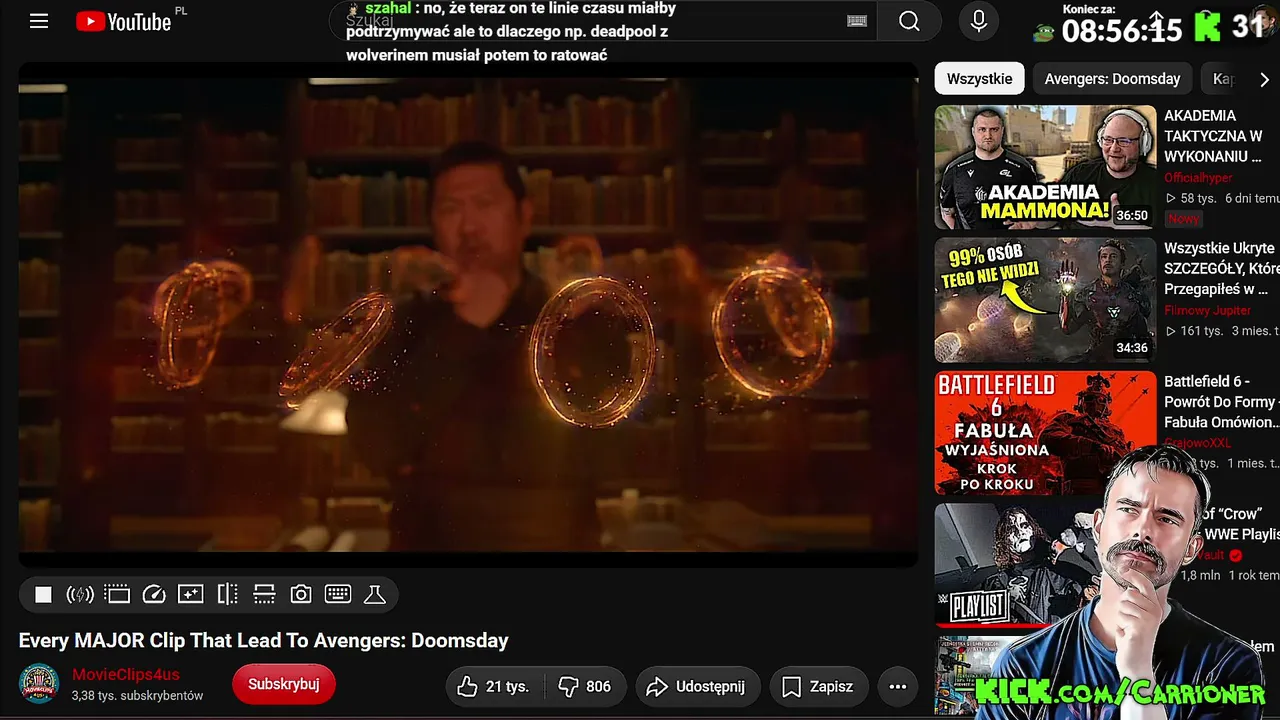Click the magnifying glass search button
The width and height of the screenshot is (1280, 720).
click(x=909, y=21)
